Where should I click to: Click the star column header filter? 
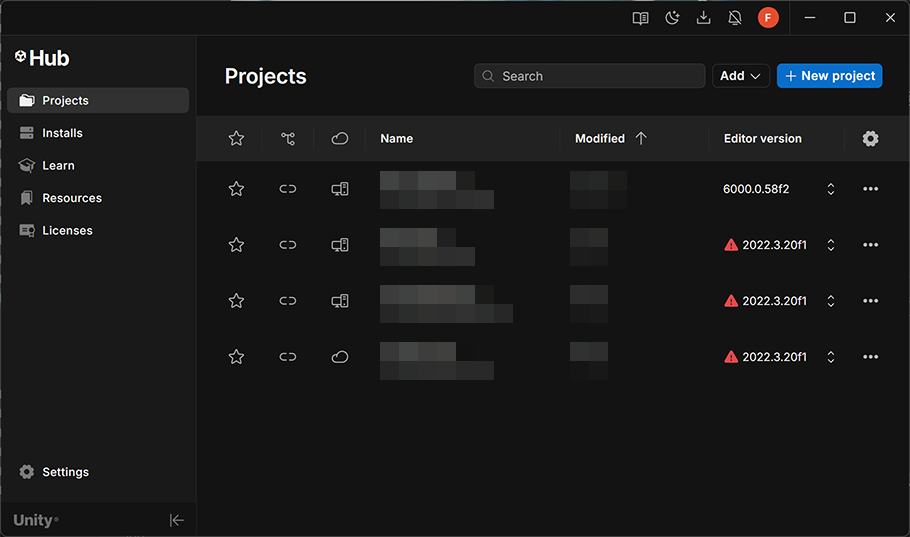(236, 139)
